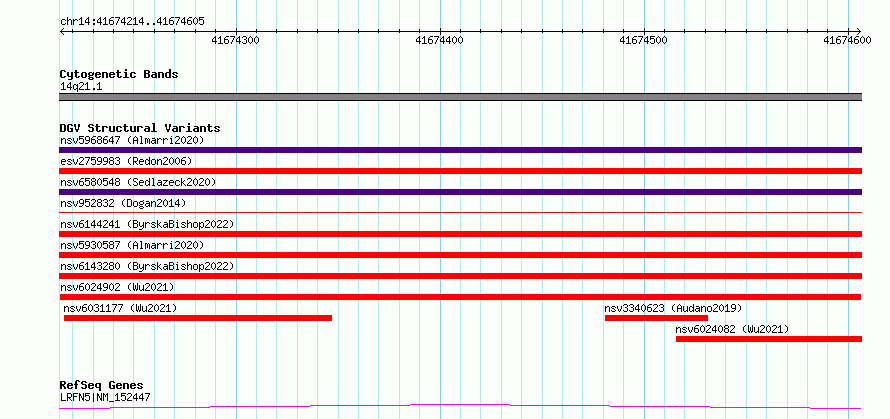Viewport: 890px width, 419px height.
Task: Select the short red bar for nsv6031177
Action: pyautogui.click(x=198, y=318)
